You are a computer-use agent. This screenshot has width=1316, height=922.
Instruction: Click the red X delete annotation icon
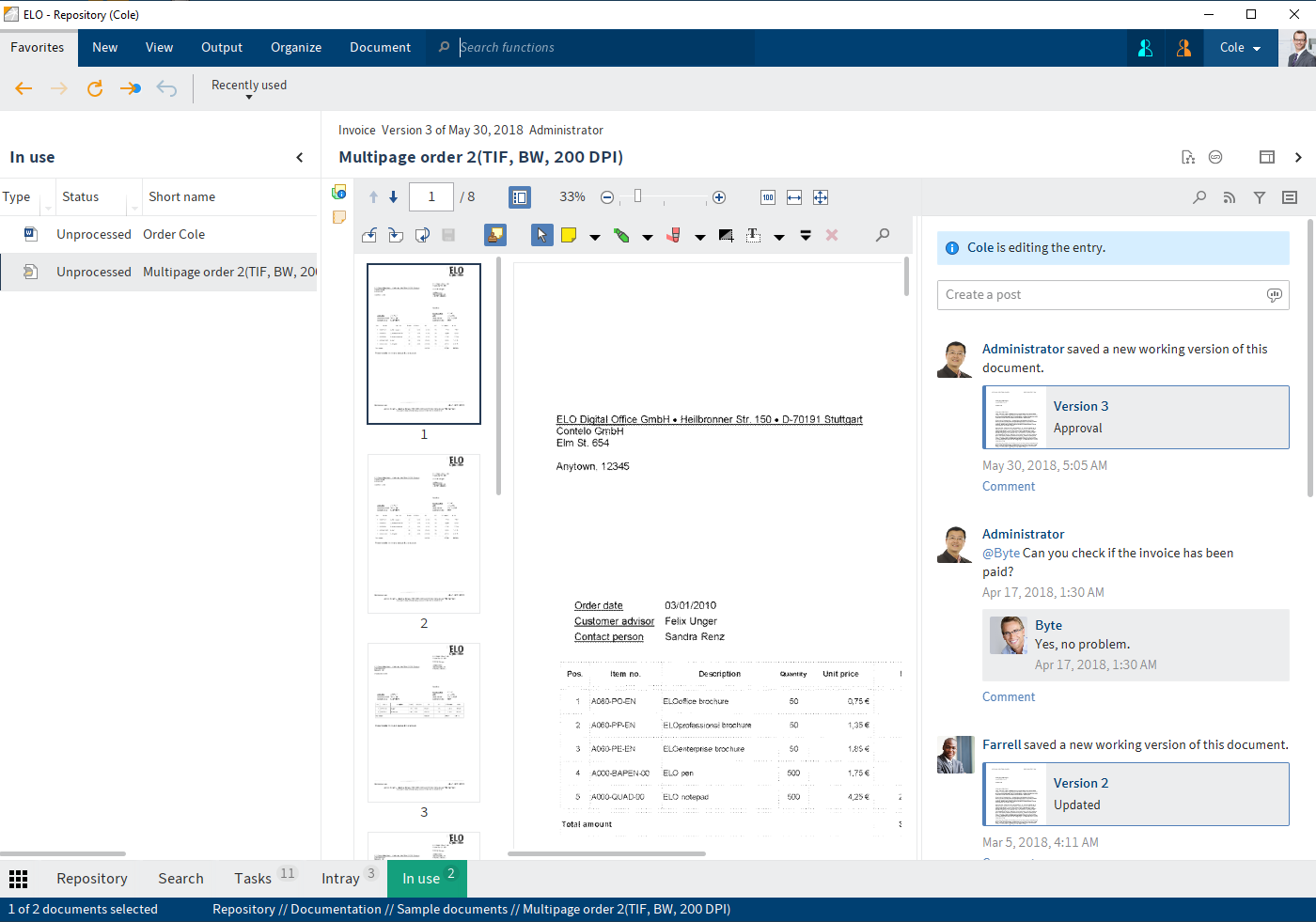point(832,235)
